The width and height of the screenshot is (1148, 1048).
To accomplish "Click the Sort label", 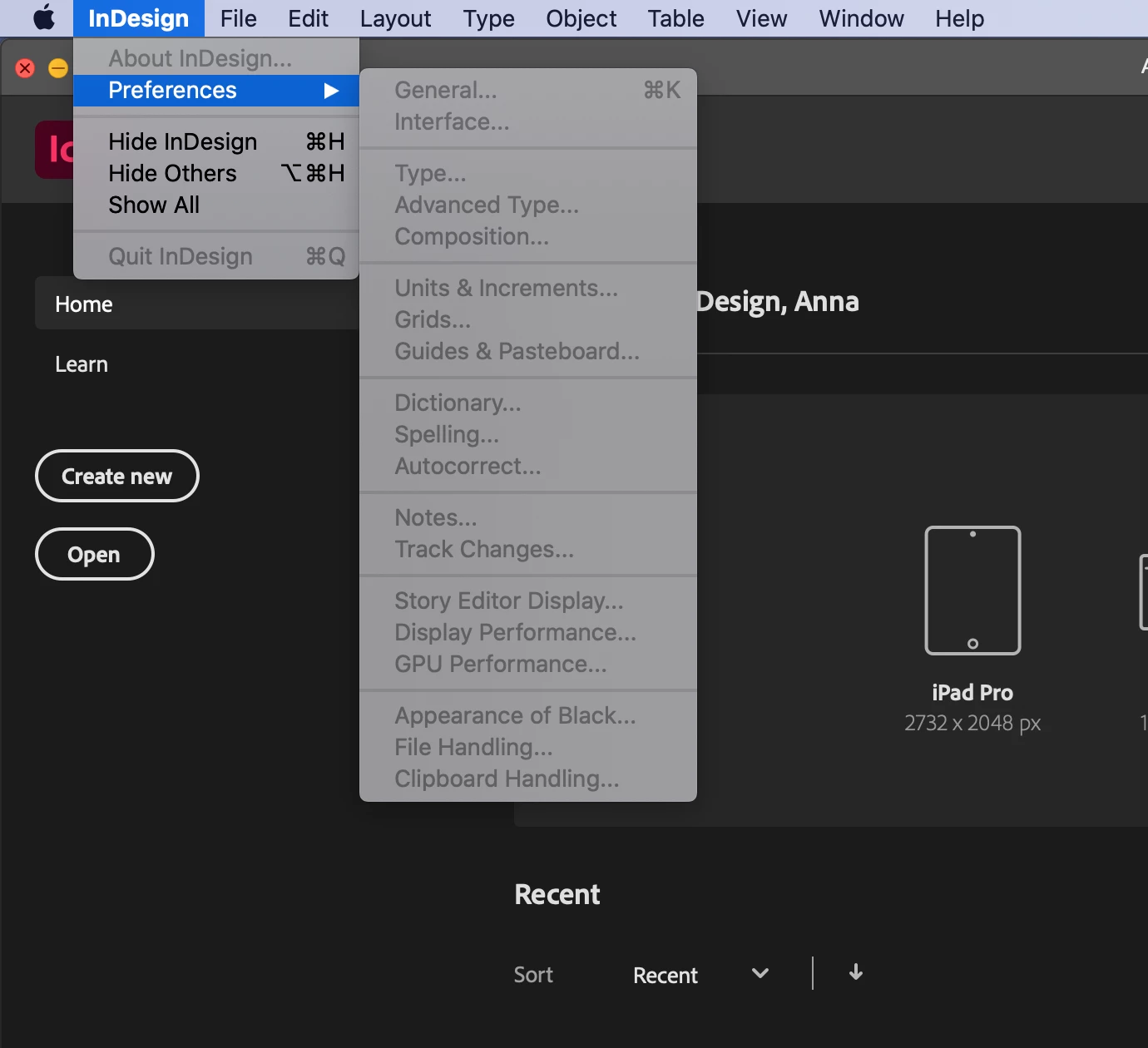I will [533, 975].
